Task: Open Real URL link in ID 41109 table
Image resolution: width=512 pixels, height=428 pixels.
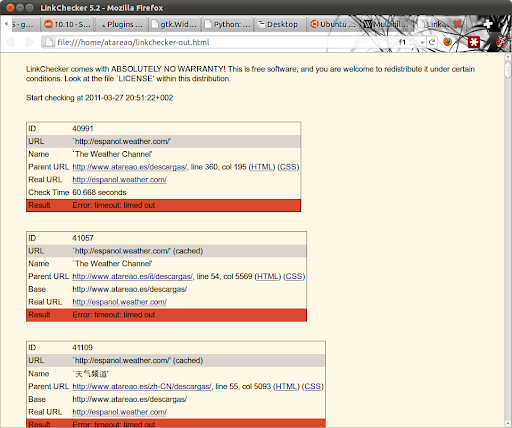Action: [x=119, y=412]
